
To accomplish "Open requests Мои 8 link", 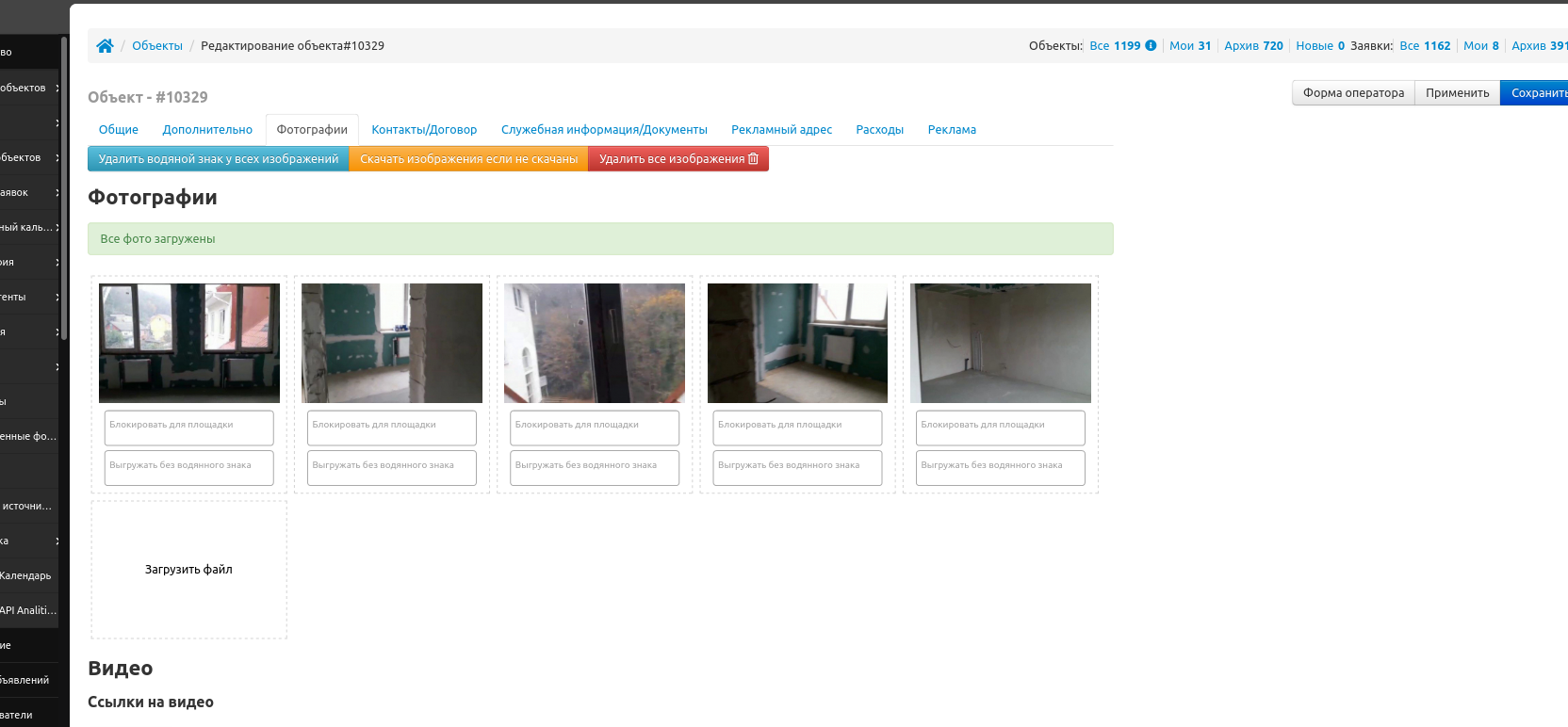I will (1481, 45).
